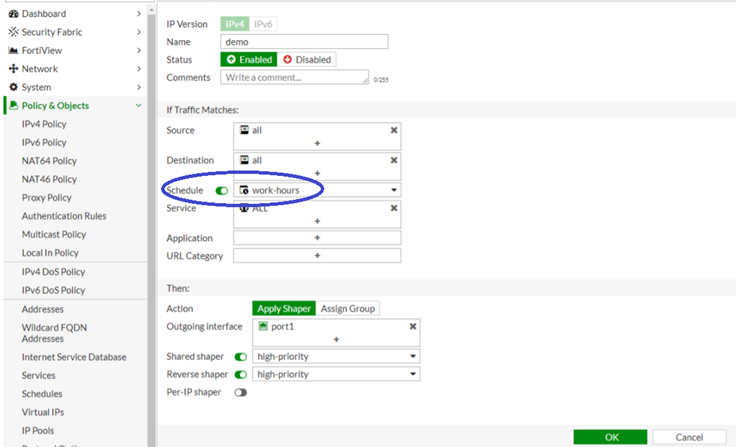736x447 pixels.
Task: Add an Application with plus
Action: (x=317, y=238)
